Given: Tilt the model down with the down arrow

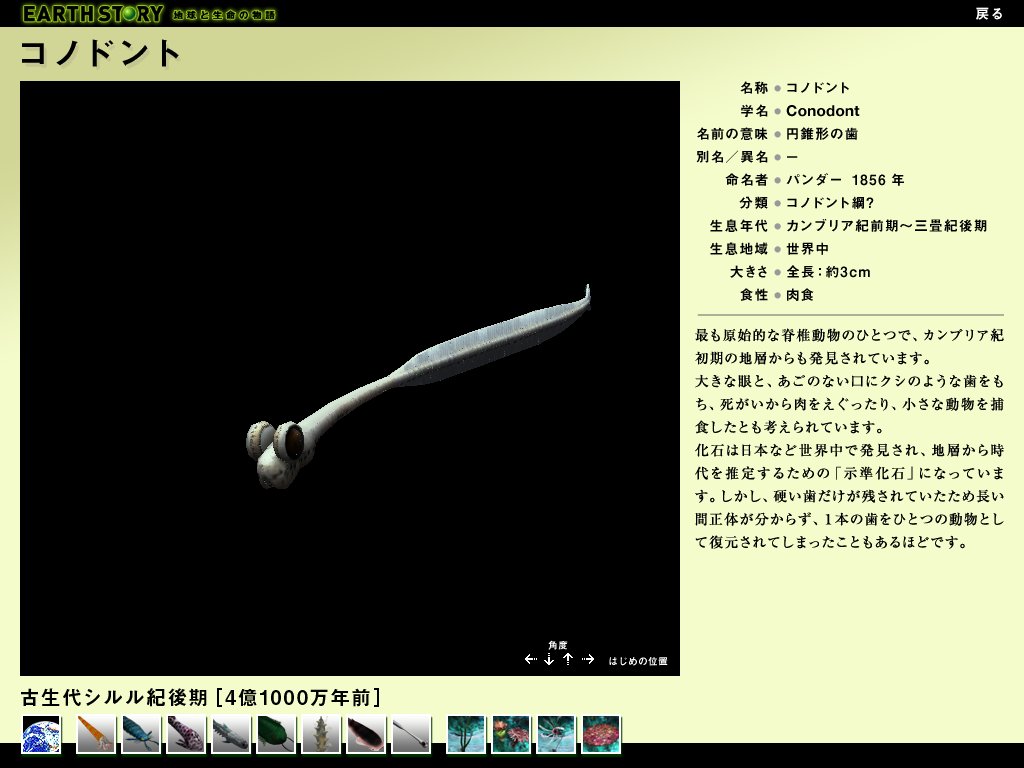Looking at the screenshot, I should 549,660.
